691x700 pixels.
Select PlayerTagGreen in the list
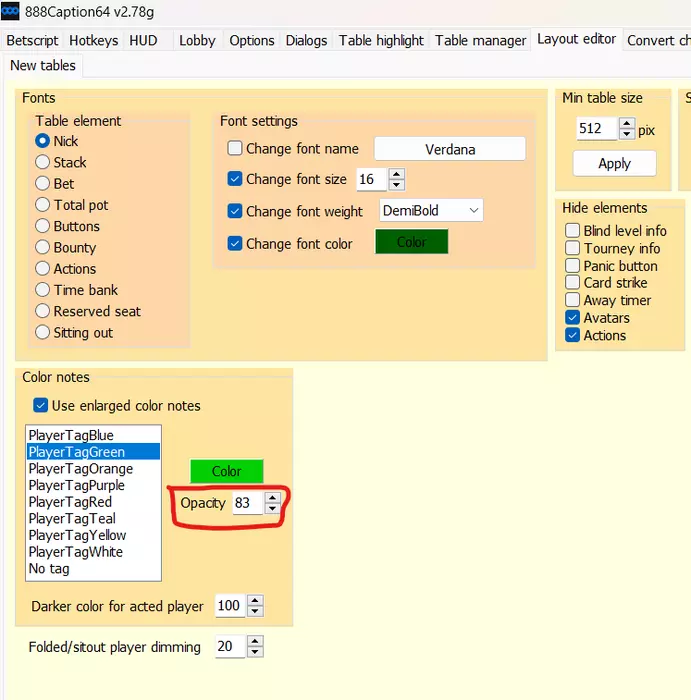pyautogui.click(x=93, y=452)
